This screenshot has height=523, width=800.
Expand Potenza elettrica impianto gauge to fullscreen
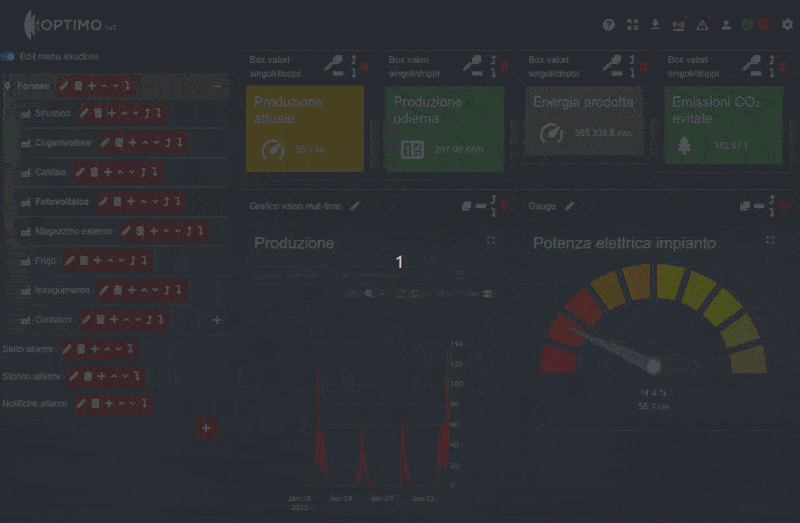(770, 240)
